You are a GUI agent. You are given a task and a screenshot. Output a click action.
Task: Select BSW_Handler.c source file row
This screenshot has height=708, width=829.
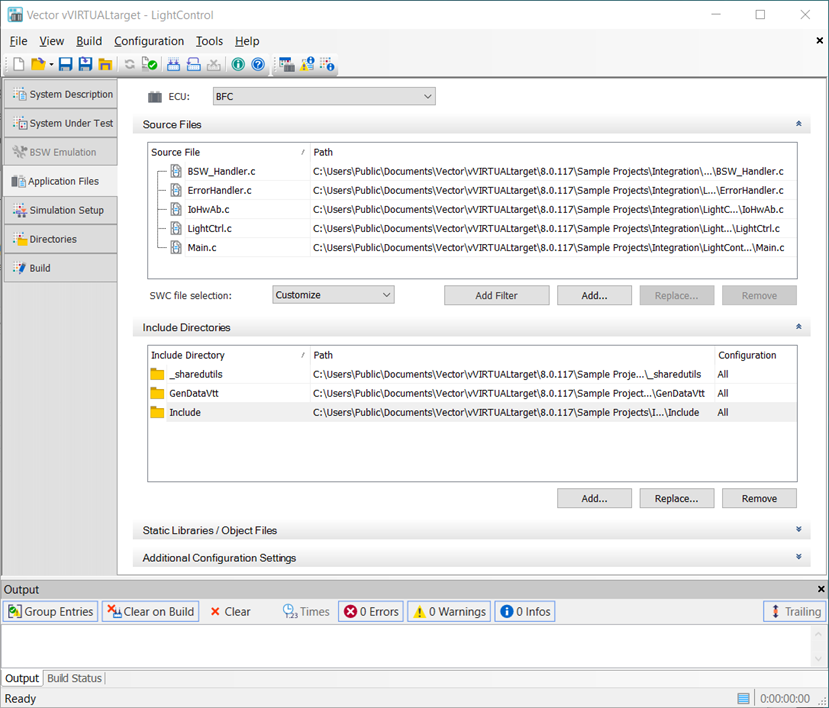[472, 171]
